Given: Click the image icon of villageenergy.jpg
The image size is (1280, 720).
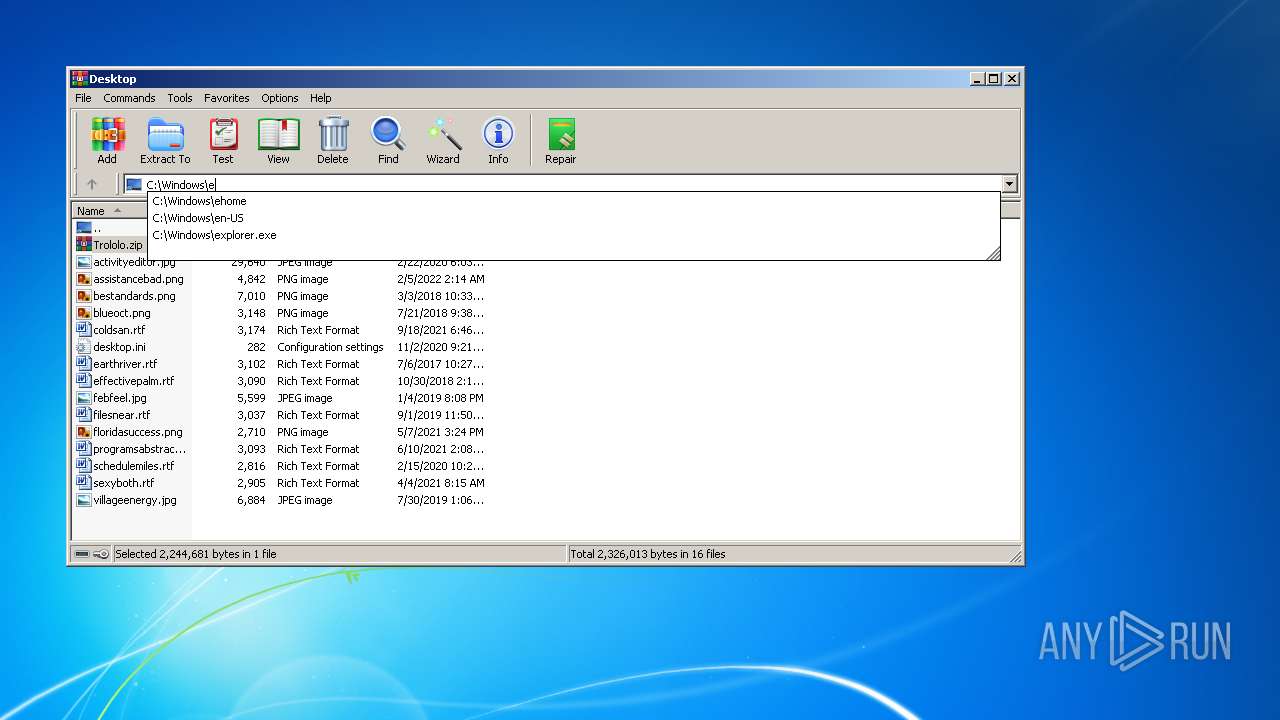Looking at the screenshot, I should pyautogui.click(x=84, y=500).
